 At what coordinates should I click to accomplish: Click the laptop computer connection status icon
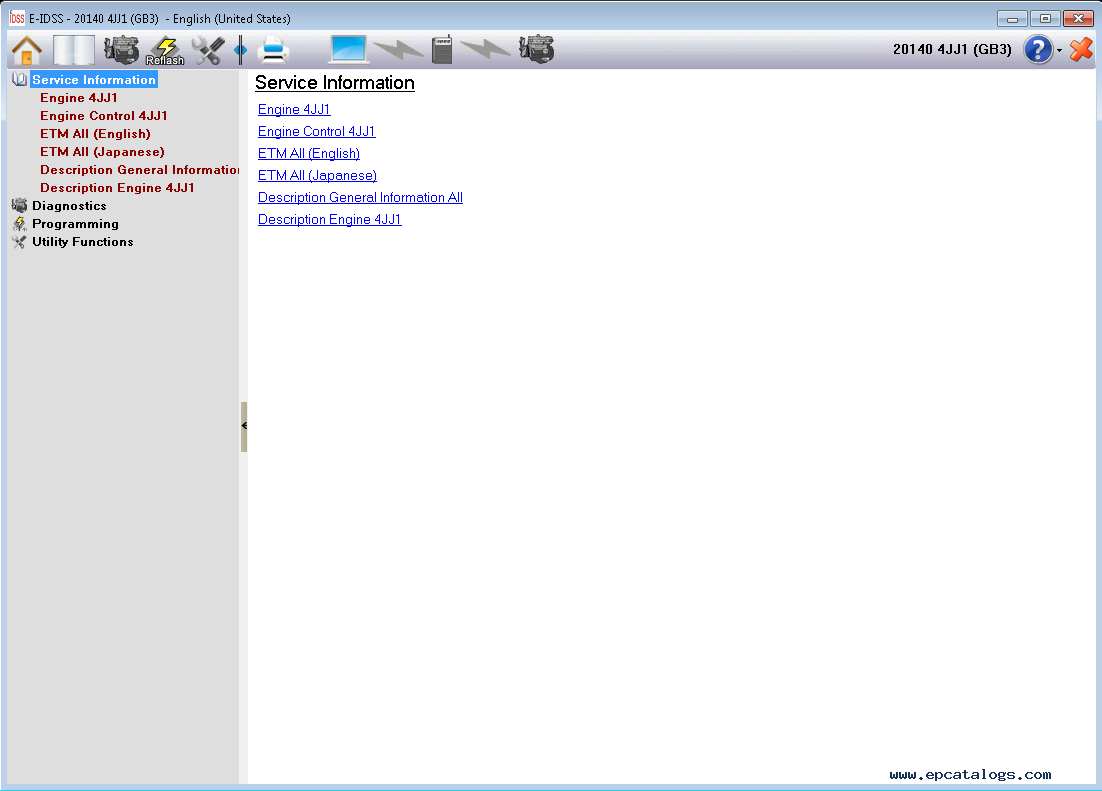[349, 49]
